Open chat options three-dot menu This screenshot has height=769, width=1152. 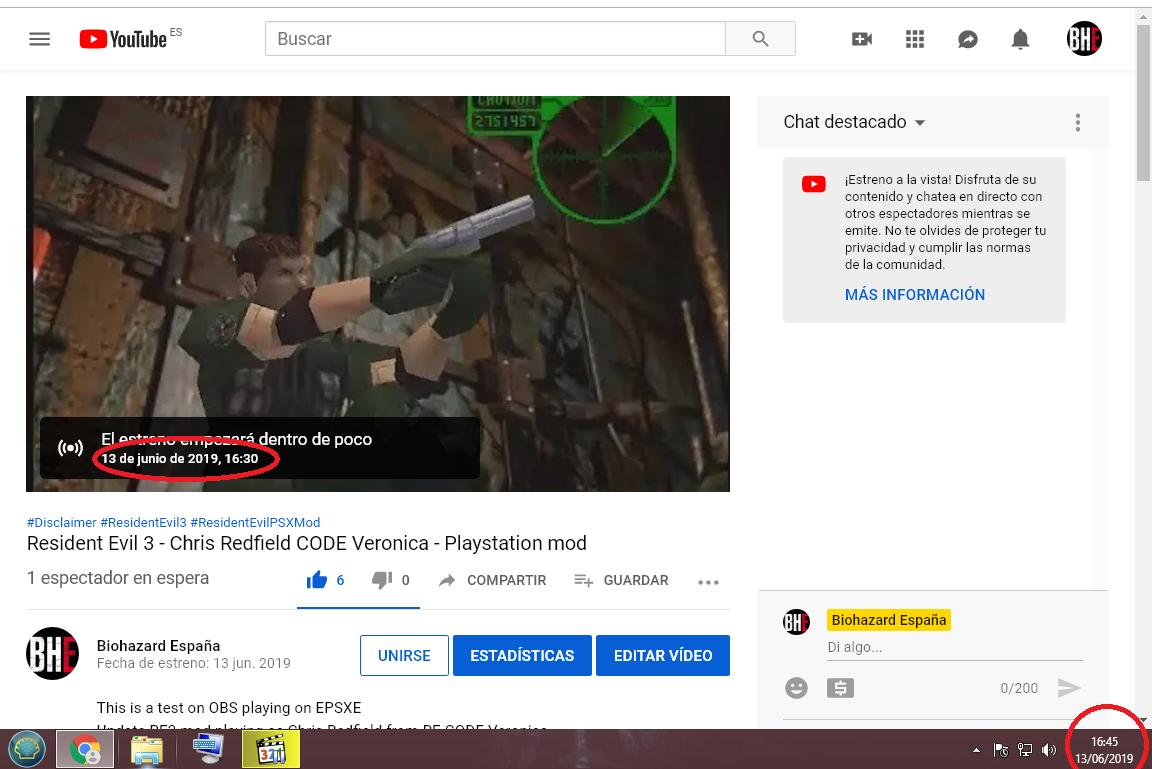(x=1078, y=122)
